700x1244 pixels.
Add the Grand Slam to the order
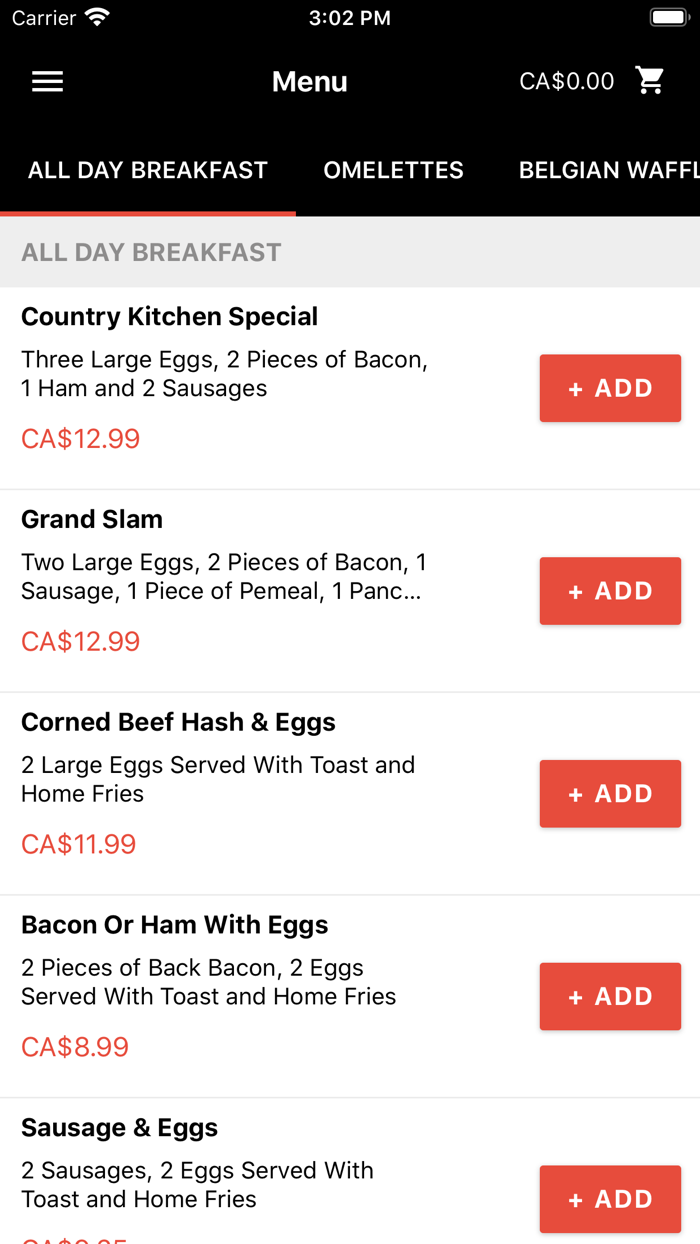click(610, 590)
